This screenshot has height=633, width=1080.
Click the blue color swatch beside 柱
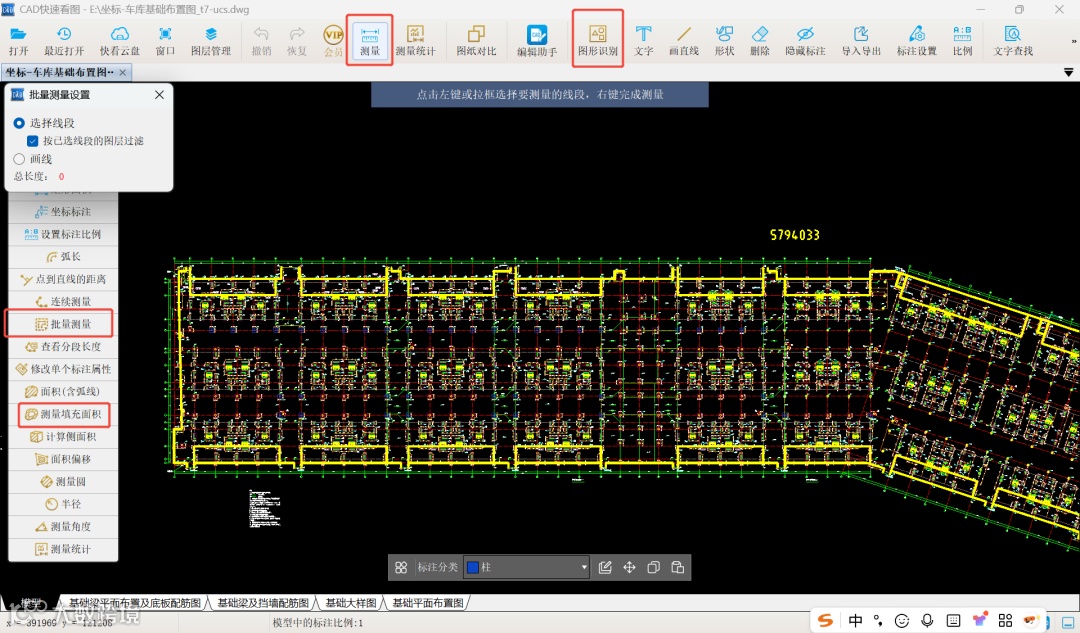tap(473, 567)
